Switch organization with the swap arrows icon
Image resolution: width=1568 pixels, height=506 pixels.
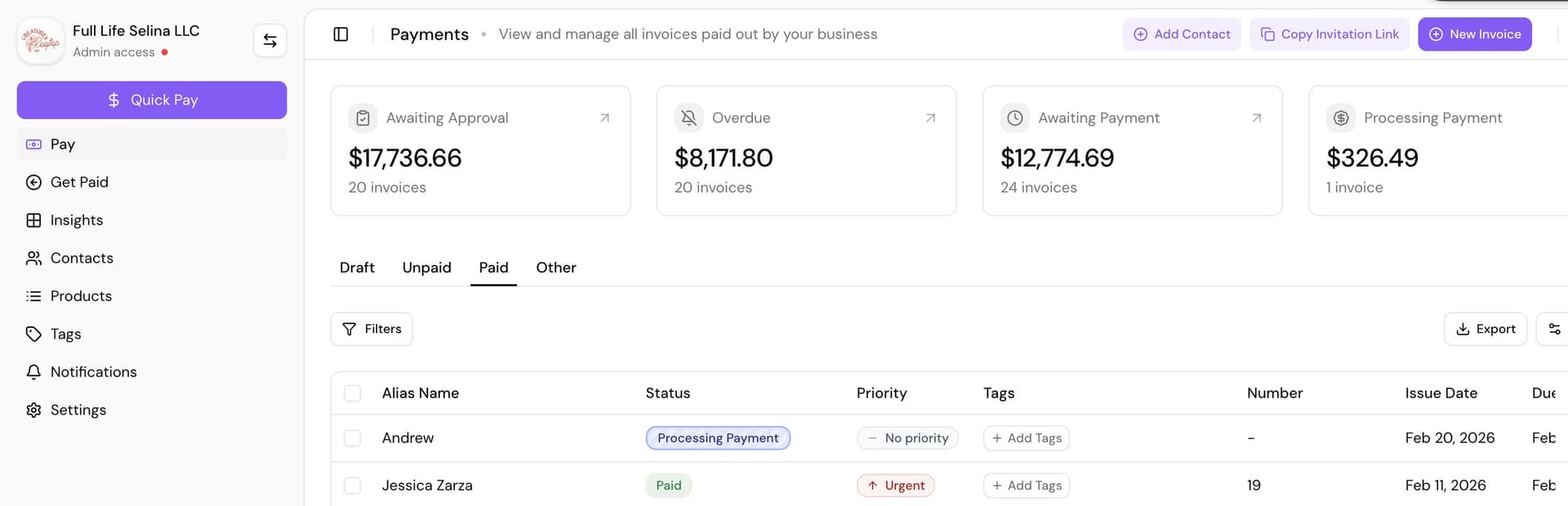coord(269,41)
